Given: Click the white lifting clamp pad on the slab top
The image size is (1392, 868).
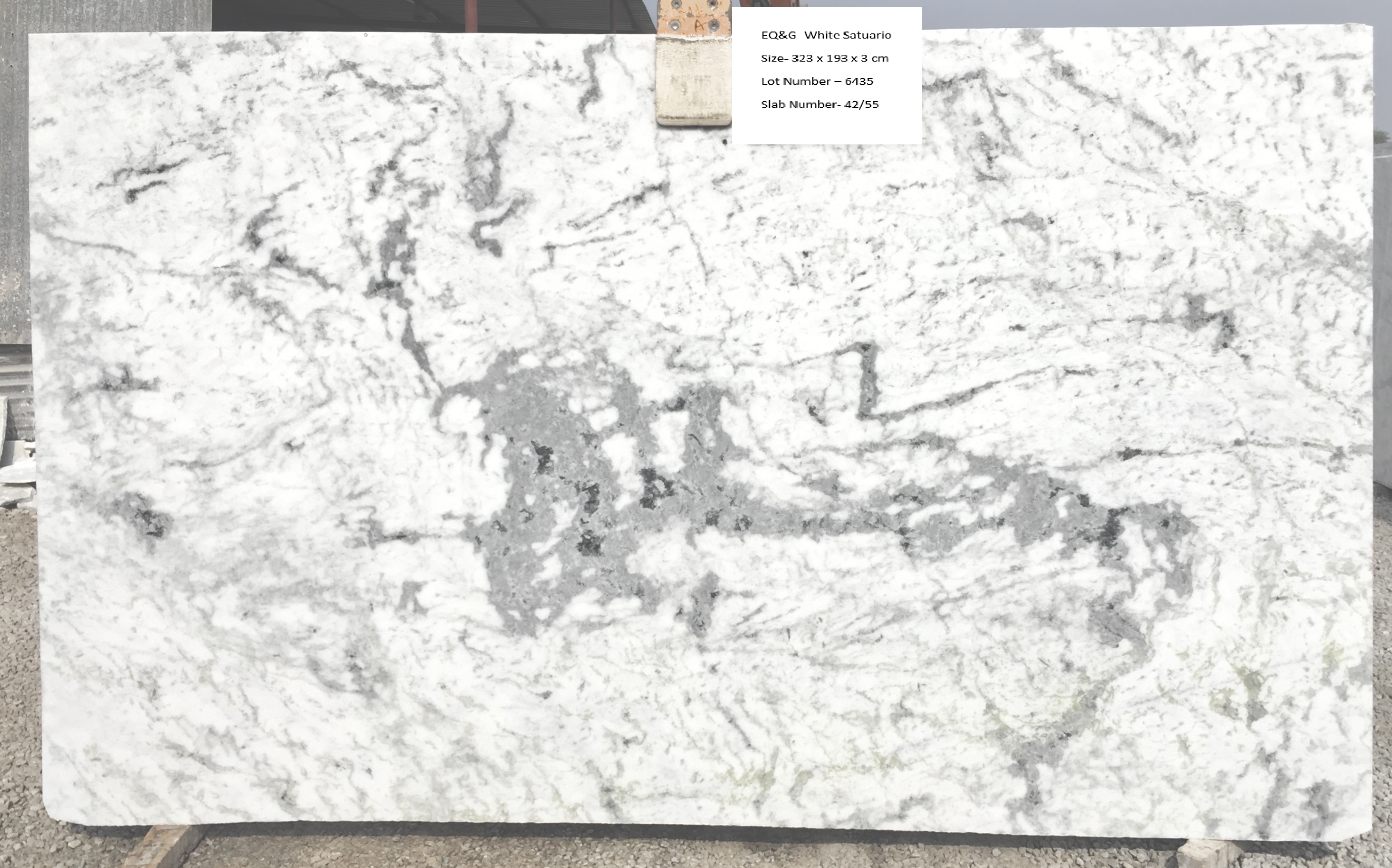Looking at the screenshot, I should tap(693, 80).
